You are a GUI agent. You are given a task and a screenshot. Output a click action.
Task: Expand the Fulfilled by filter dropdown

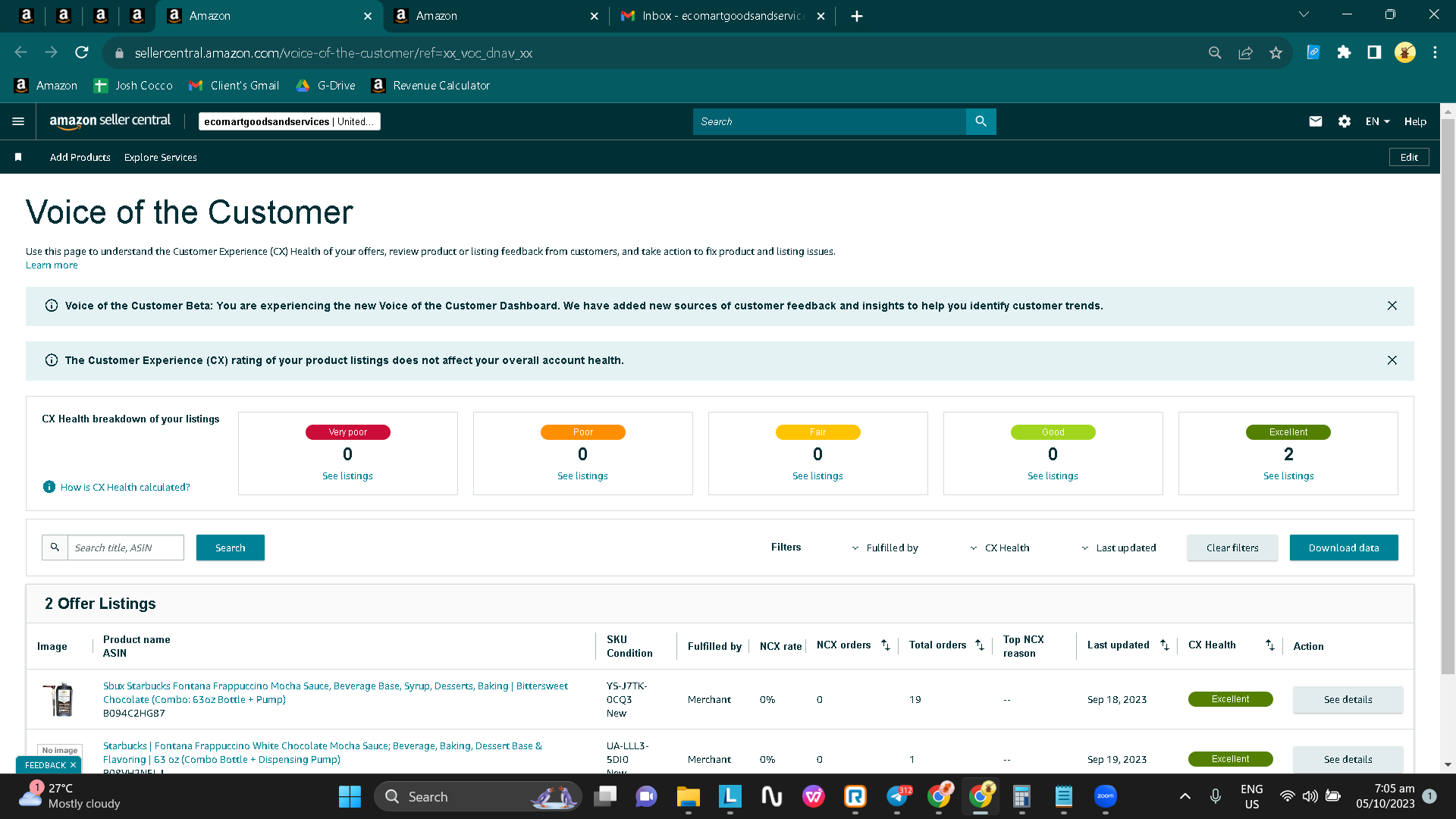(x=884, y=548)
